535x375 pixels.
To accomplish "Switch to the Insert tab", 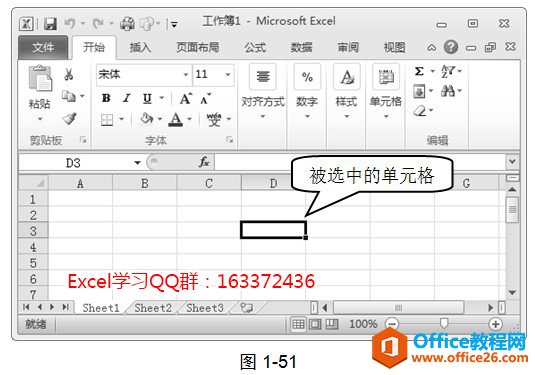I will coord(140,47).
